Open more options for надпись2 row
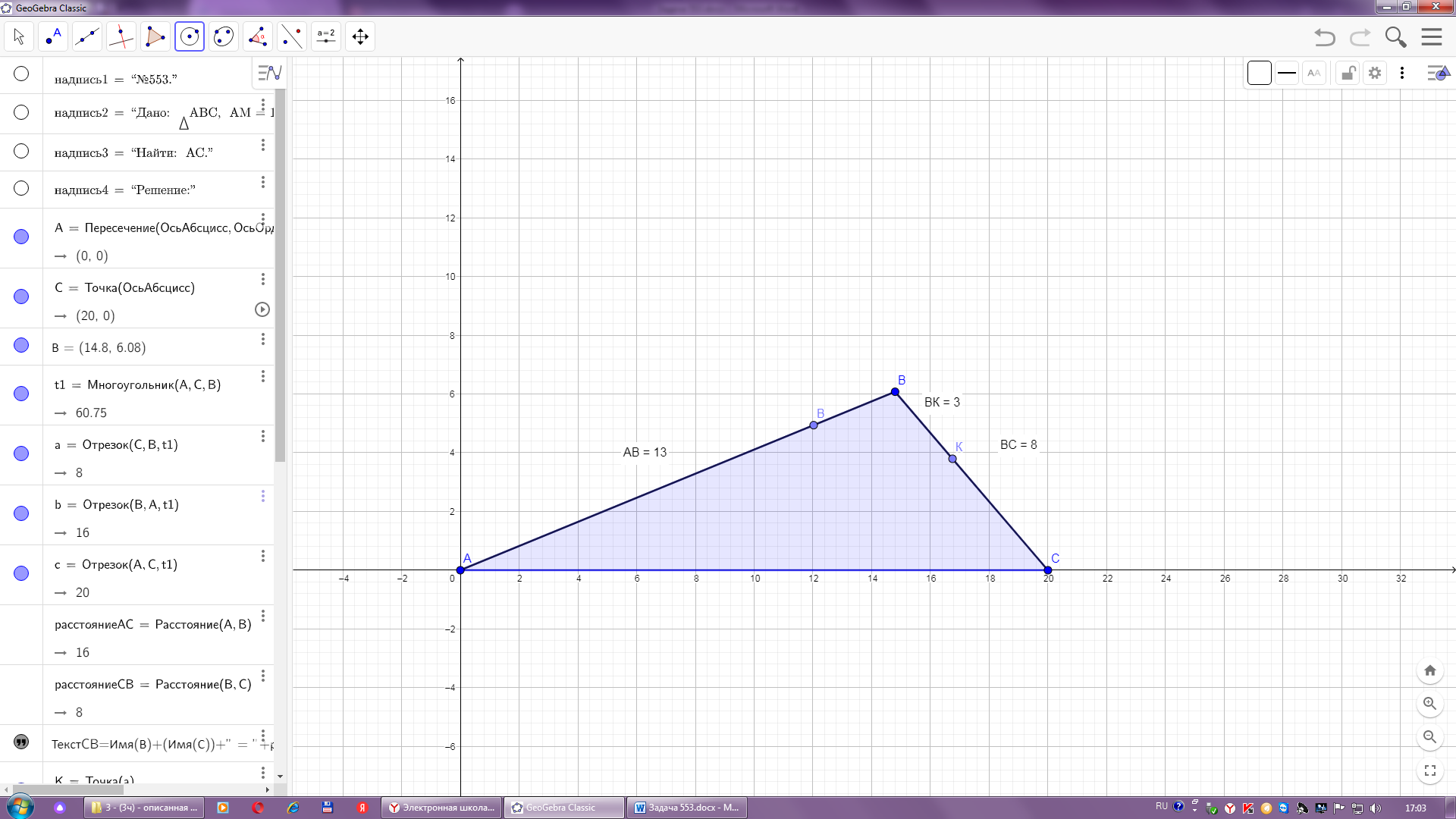 (263, 105)
